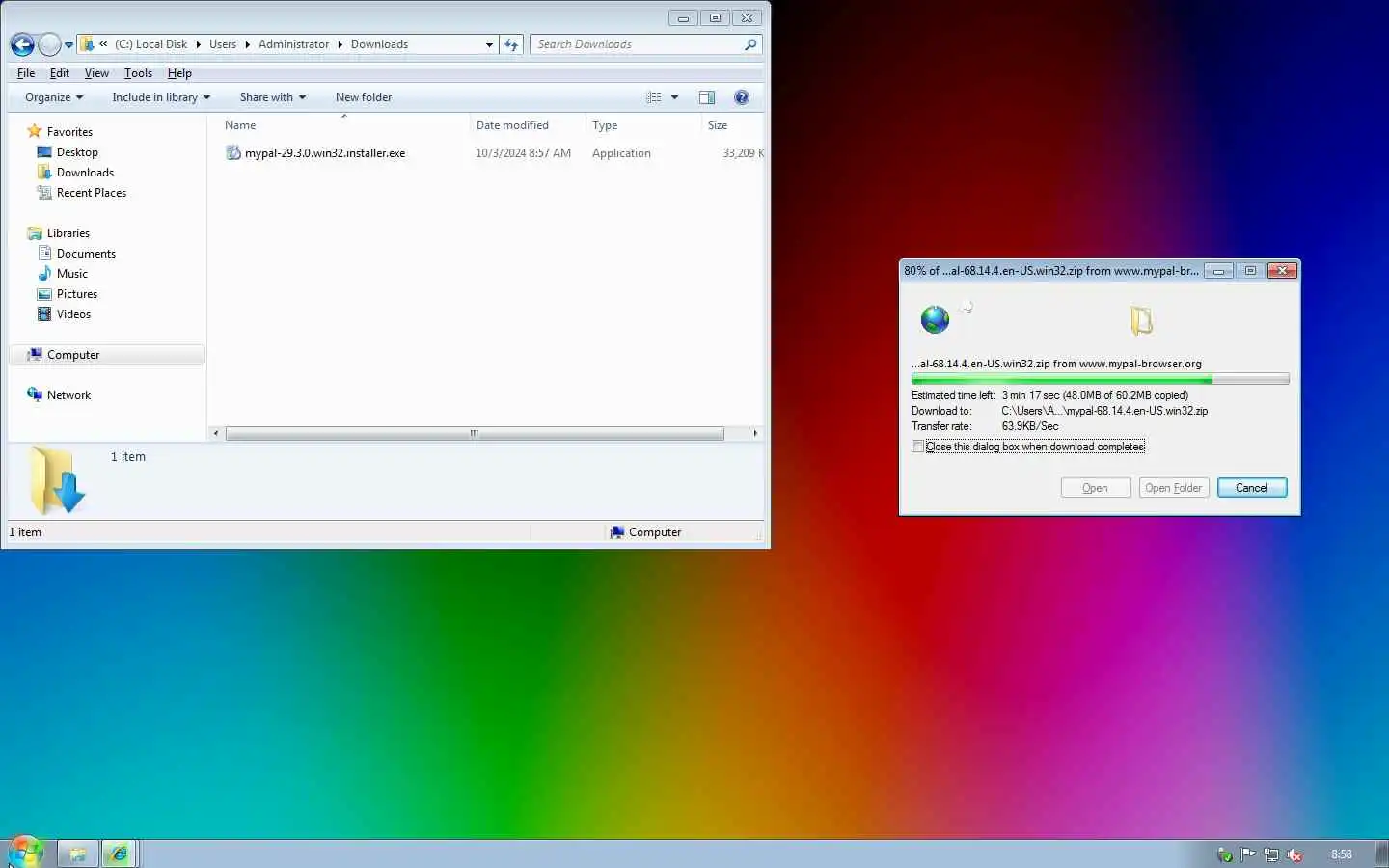This screenshot has width=1389, height=868.
Task: Select mypal-29.3.0.win32.installer.exe file
Action: 325,153
